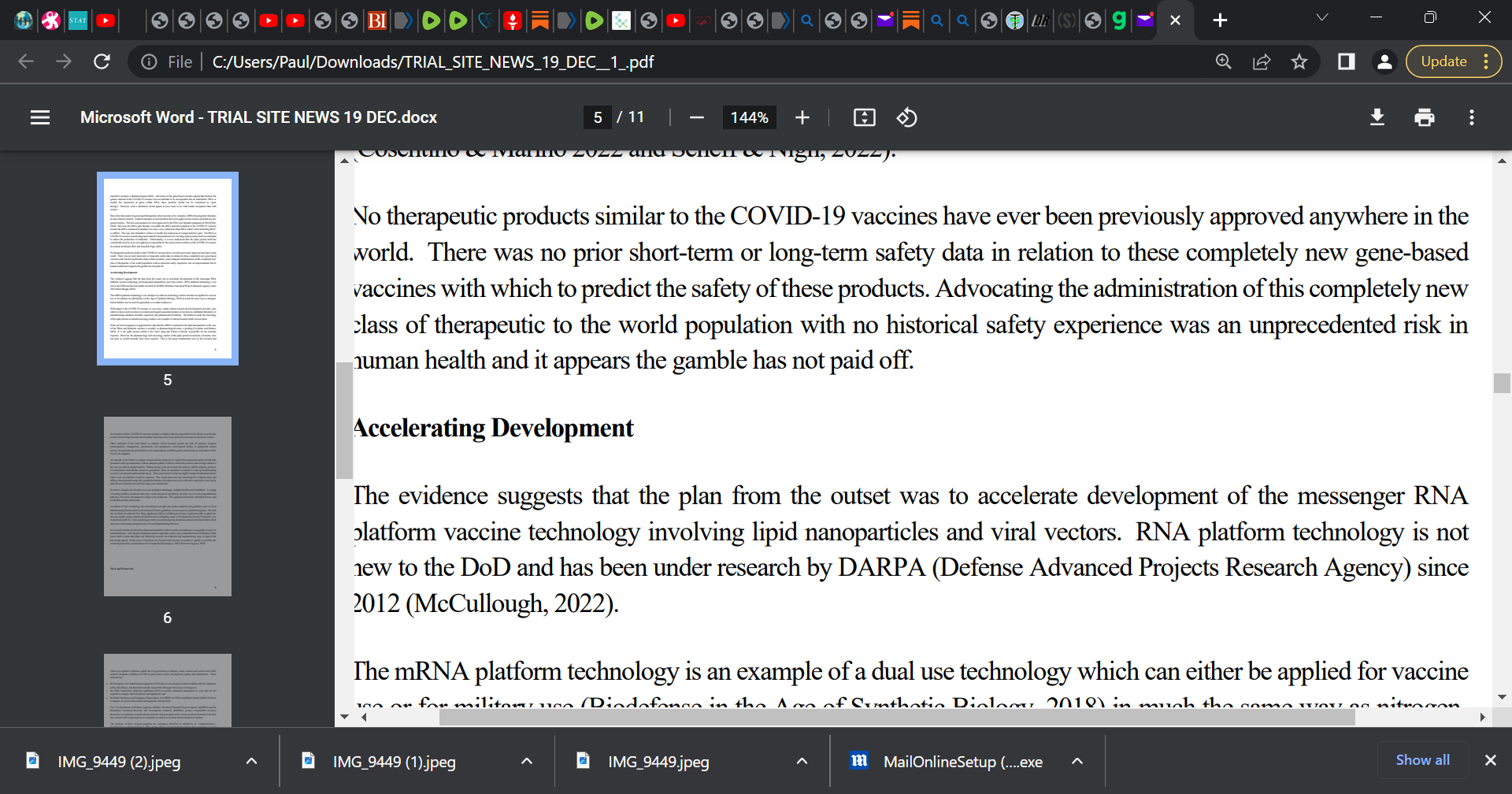Image resolution: width=1512 pixels, height=794 pixels.
Task: Expand options for IMG_9449.jpeg
Action: (x=802, y=761)
